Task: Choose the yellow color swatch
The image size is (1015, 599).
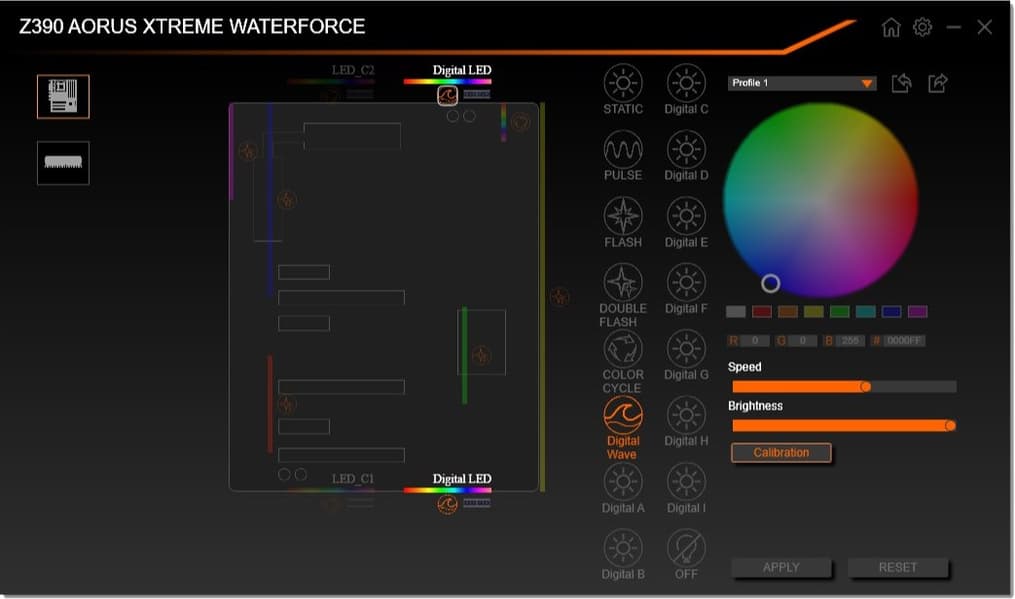Action: [x=814, y=311]
